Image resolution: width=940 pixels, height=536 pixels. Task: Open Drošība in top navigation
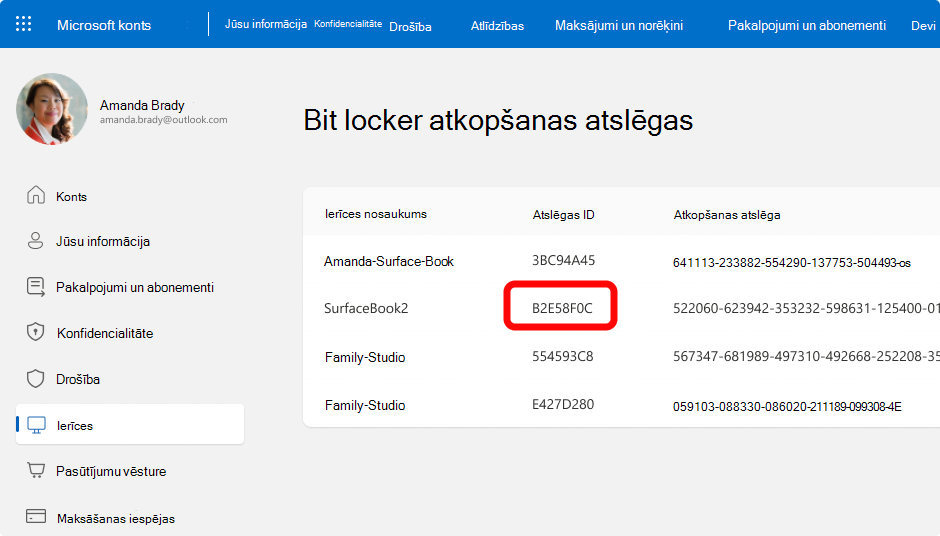point(410,26)
